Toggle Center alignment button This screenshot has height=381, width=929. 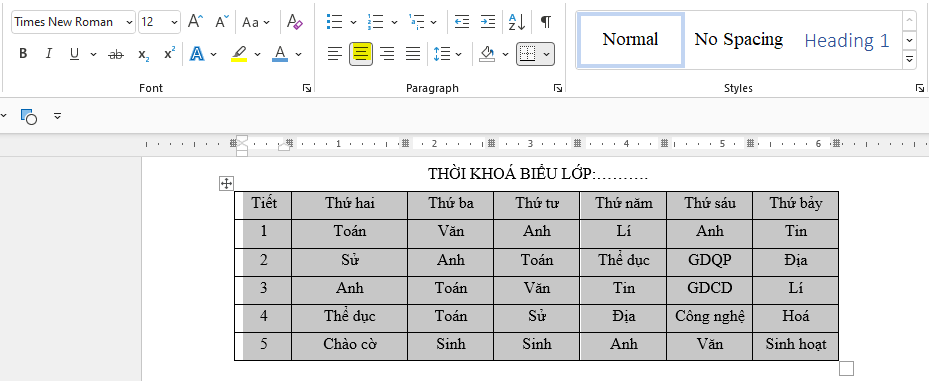[361, 54]
